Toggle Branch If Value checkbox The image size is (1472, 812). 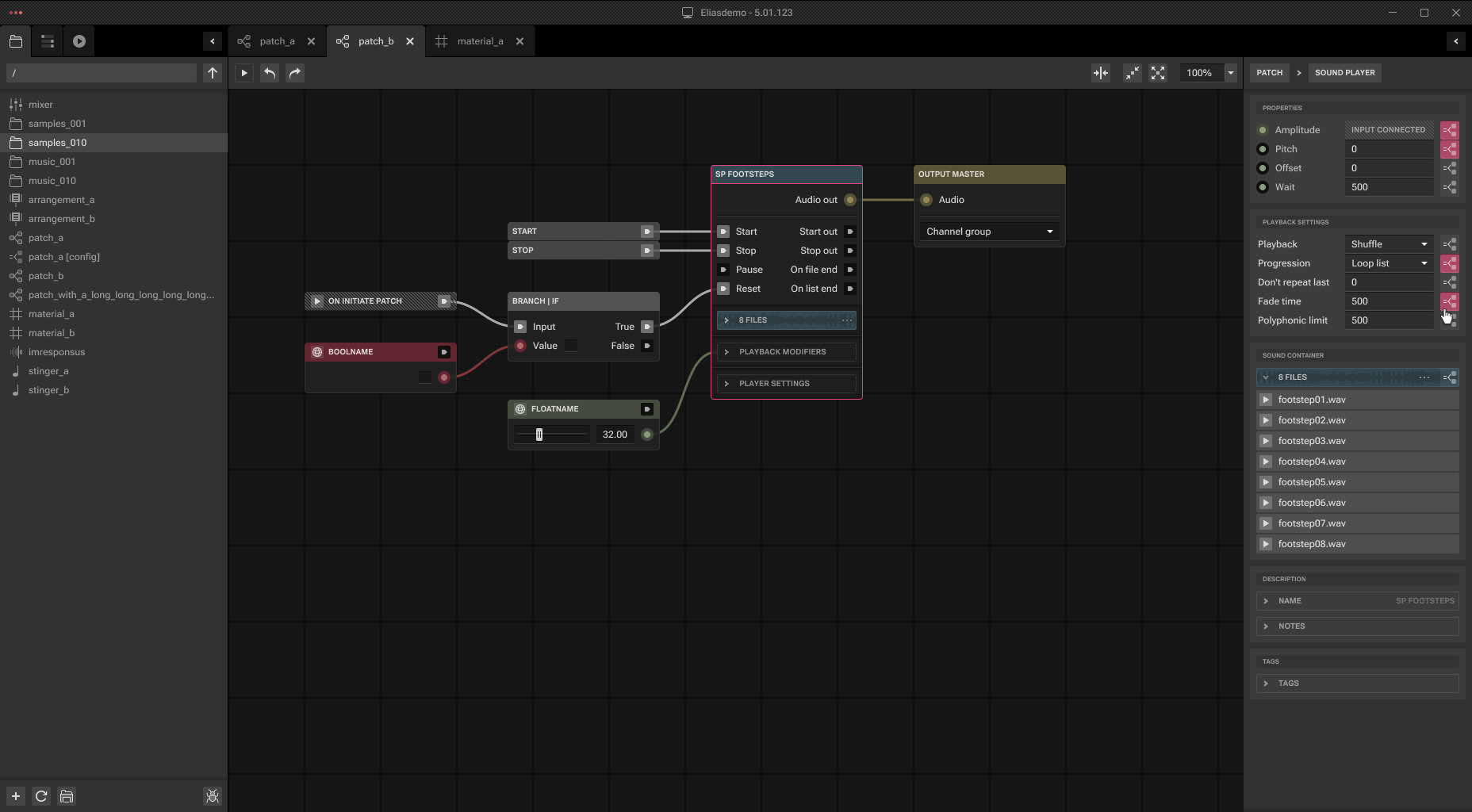pyautogui.click(x=571, y=346)
